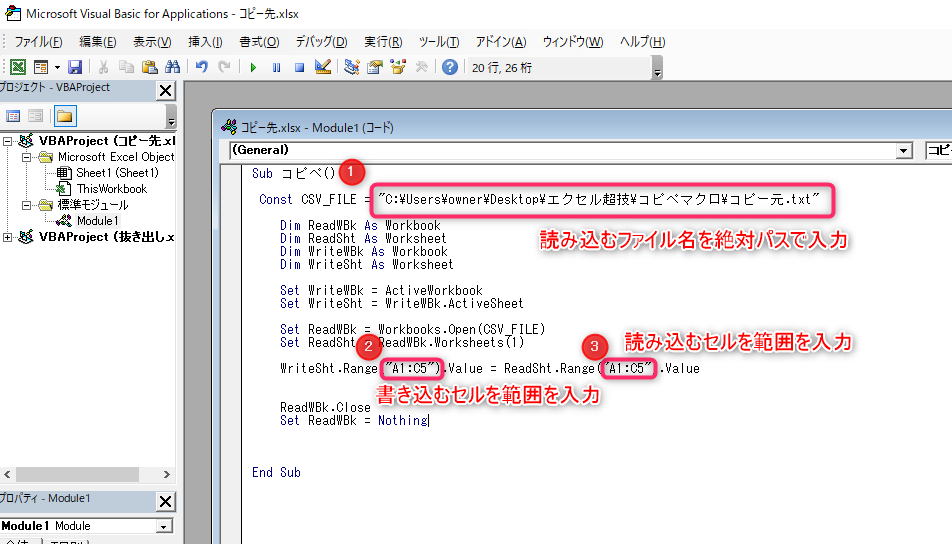The width and height of the screenshot is (952, 544).
Task: Select Sheet1 (Sheet1) in project tree
Action: tap(117, 173)
